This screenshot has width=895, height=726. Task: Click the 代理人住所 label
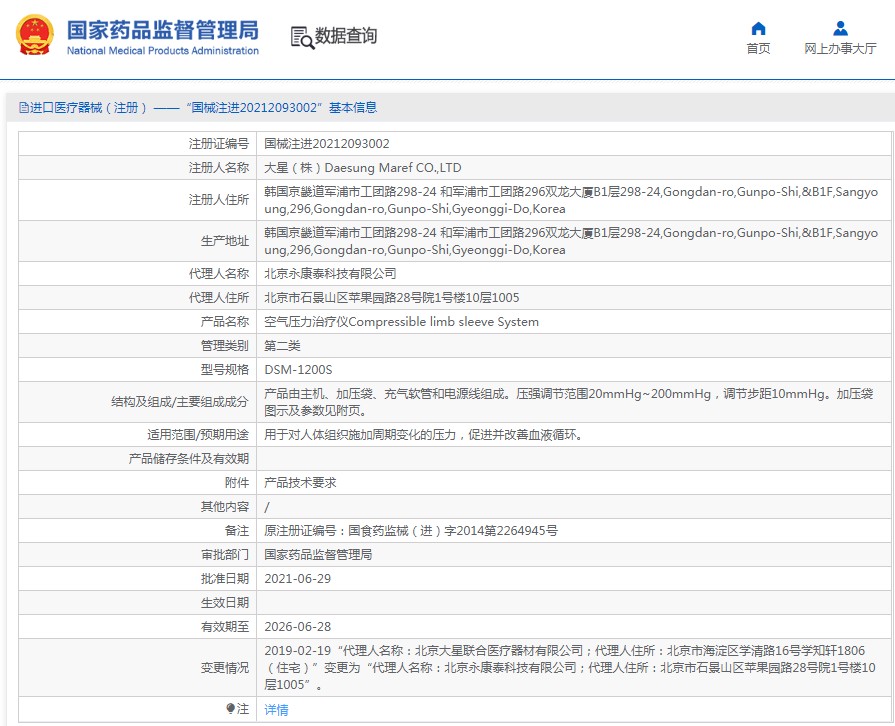[219, 298]
